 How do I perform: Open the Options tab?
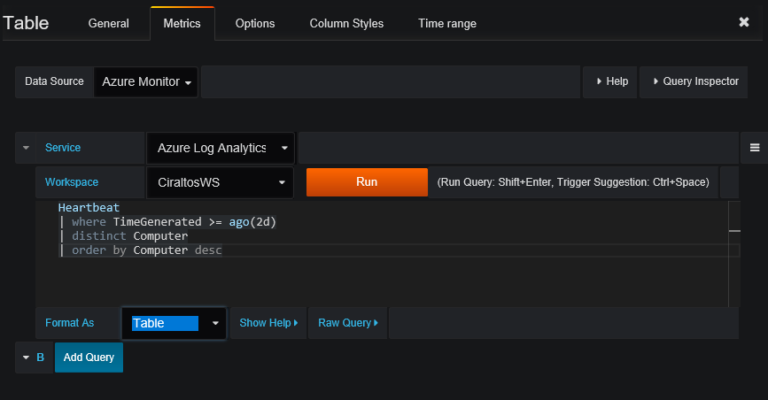tap(255, 23)
